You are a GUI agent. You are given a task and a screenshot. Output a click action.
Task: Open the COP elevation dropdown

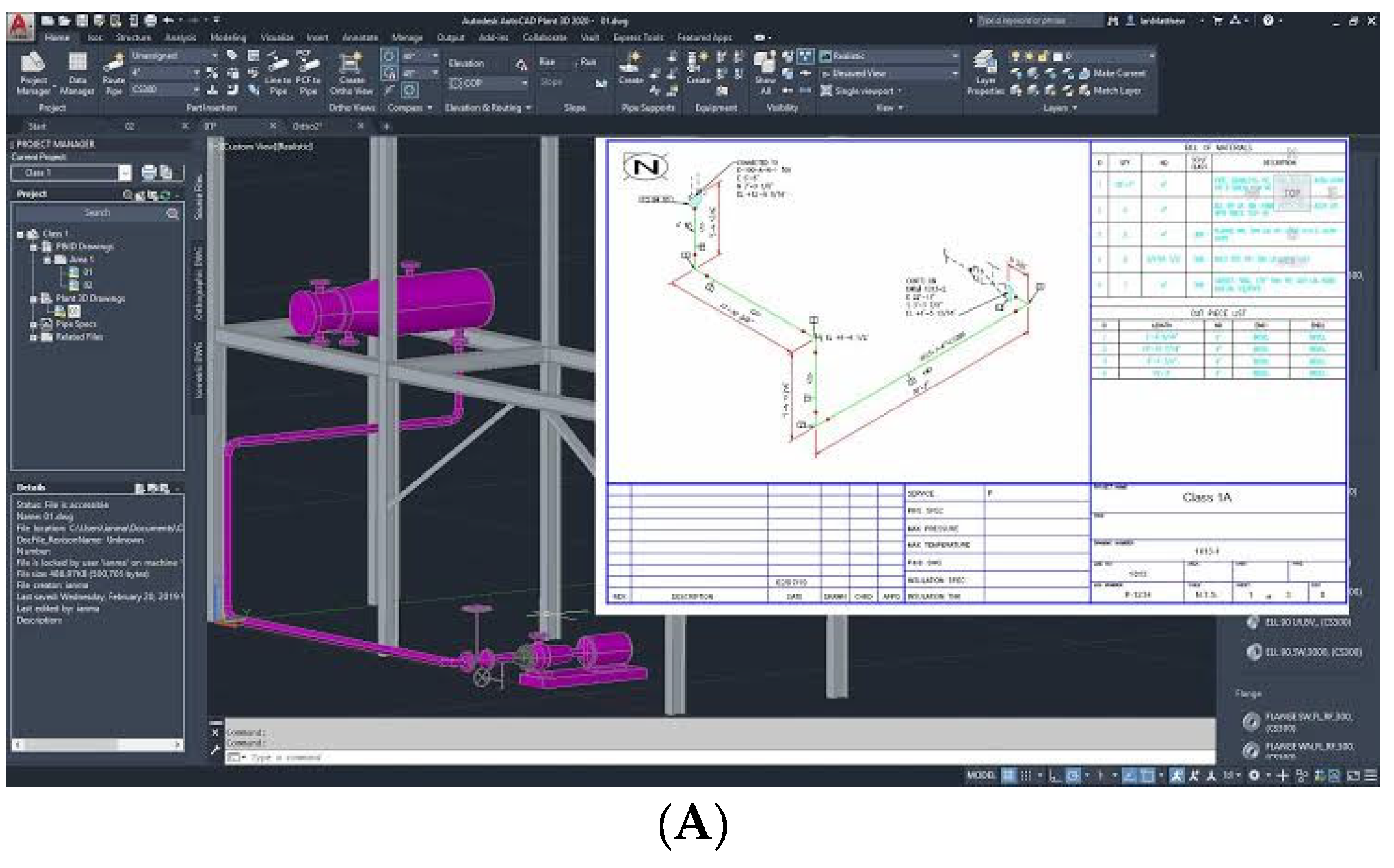(x=489, y=84)
